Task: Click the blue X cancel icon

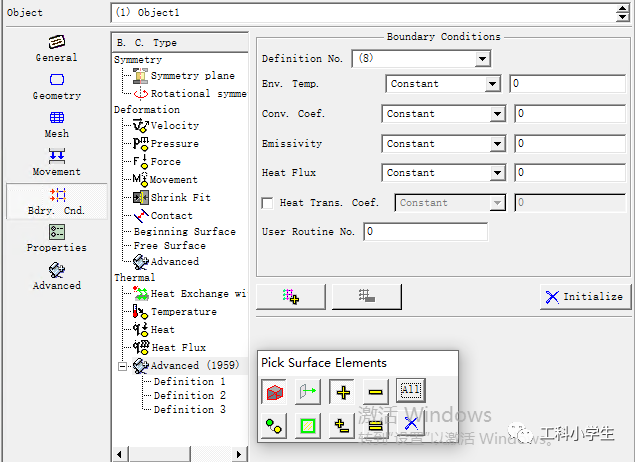Action: (411, 424)
